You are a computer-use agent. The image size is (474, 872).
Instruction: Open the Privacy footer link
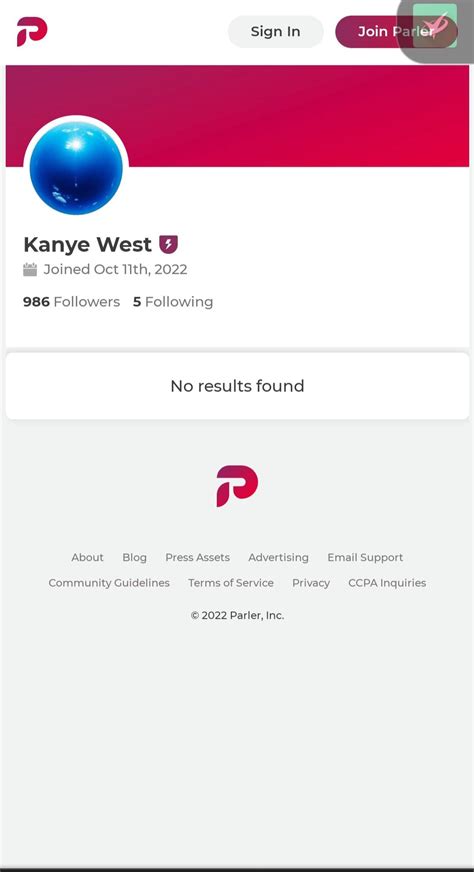311,583
